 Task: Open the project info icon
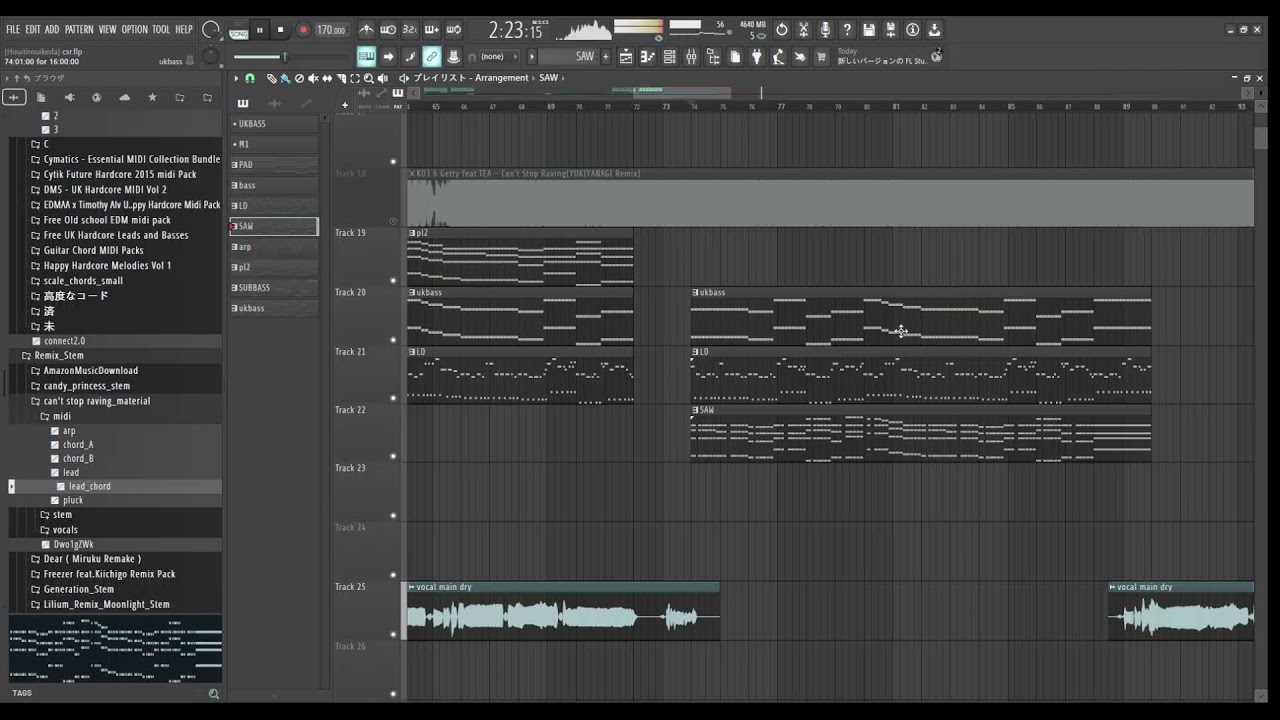click(x=912, y=30)
